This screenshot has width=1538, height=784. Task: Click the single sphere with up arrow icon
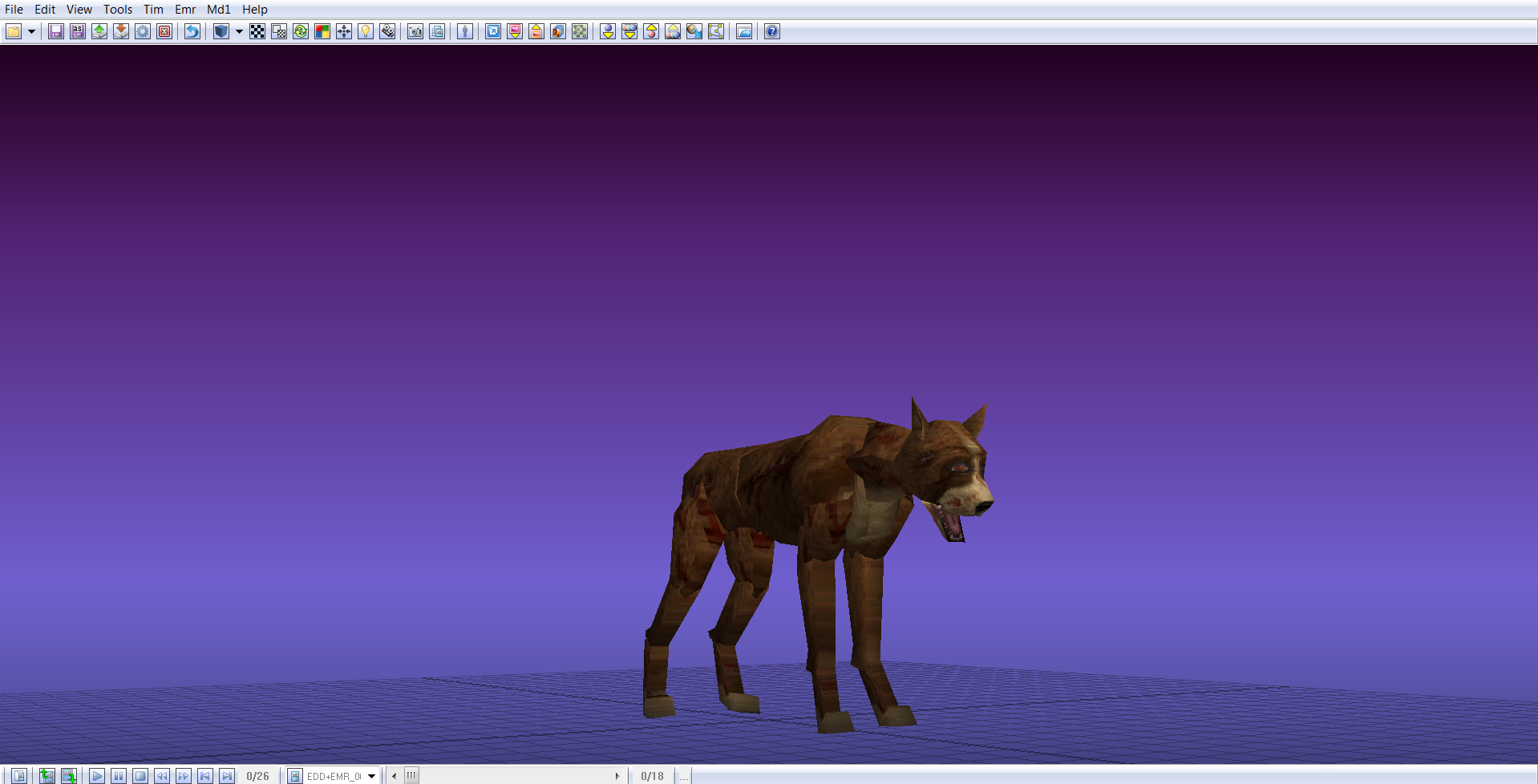click(651, 31)
